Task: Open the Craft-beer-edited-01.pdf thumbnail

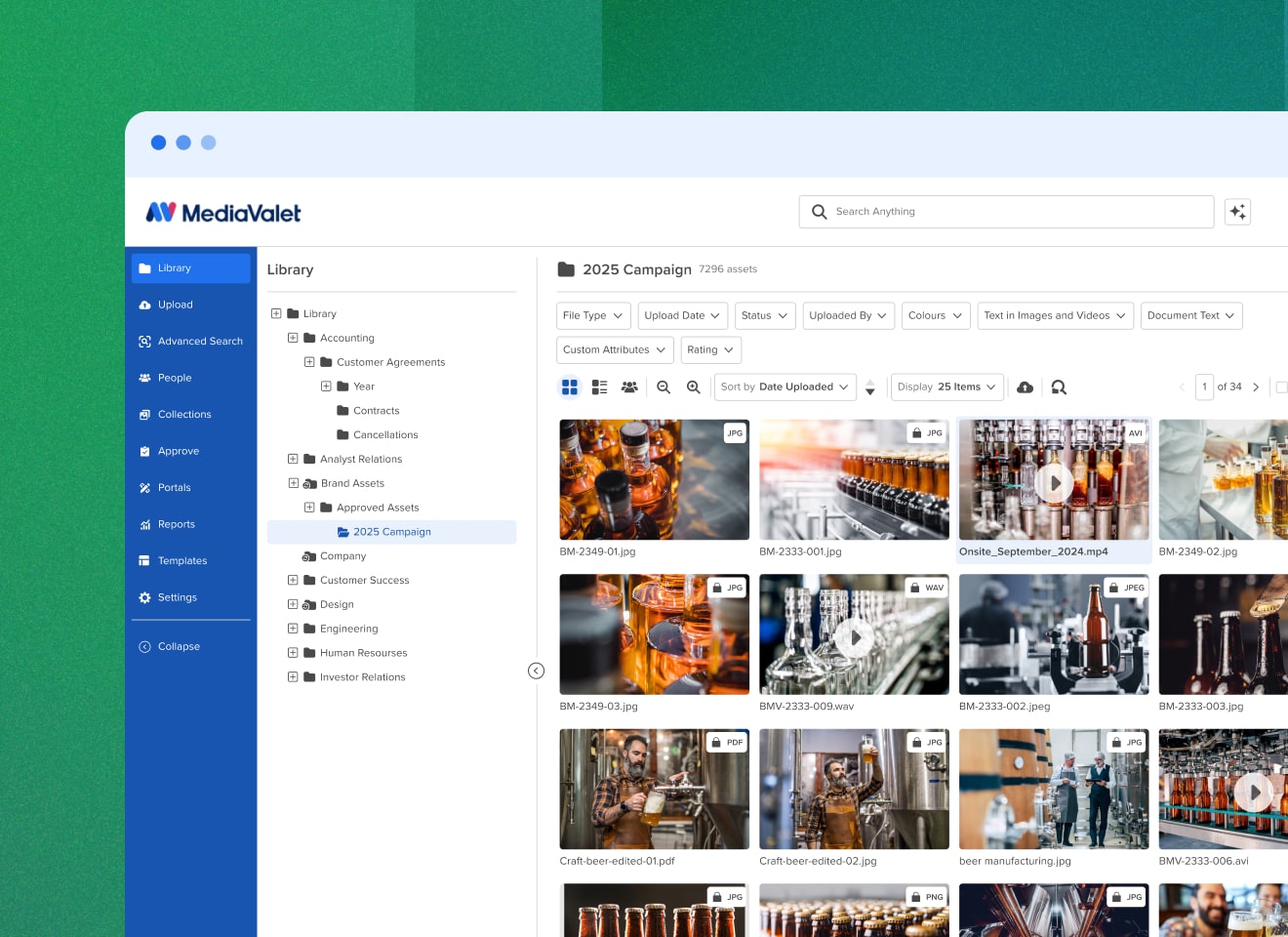Action: click(654, 790)
